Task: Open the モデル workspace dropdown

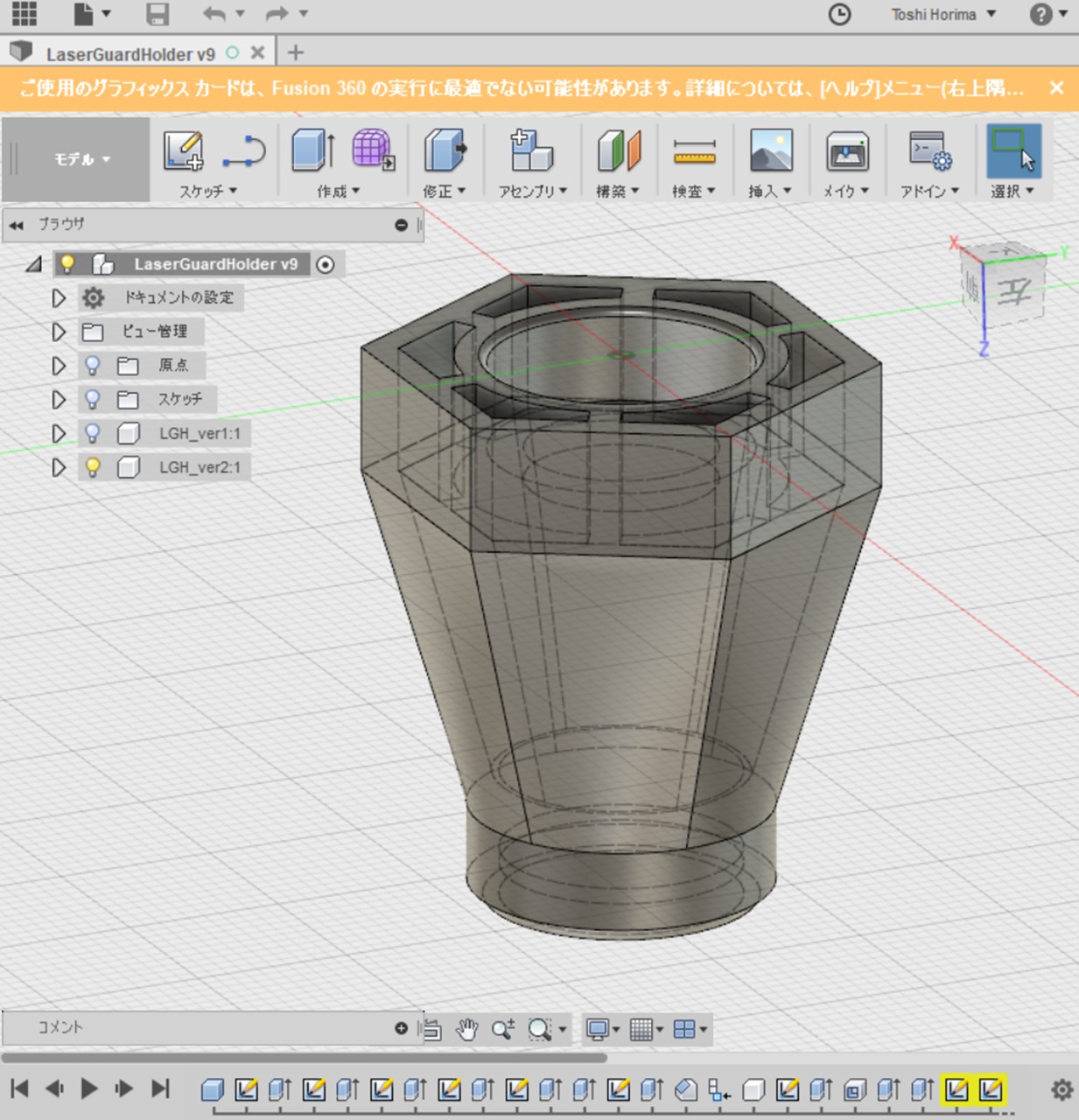Action: [82, 159]
